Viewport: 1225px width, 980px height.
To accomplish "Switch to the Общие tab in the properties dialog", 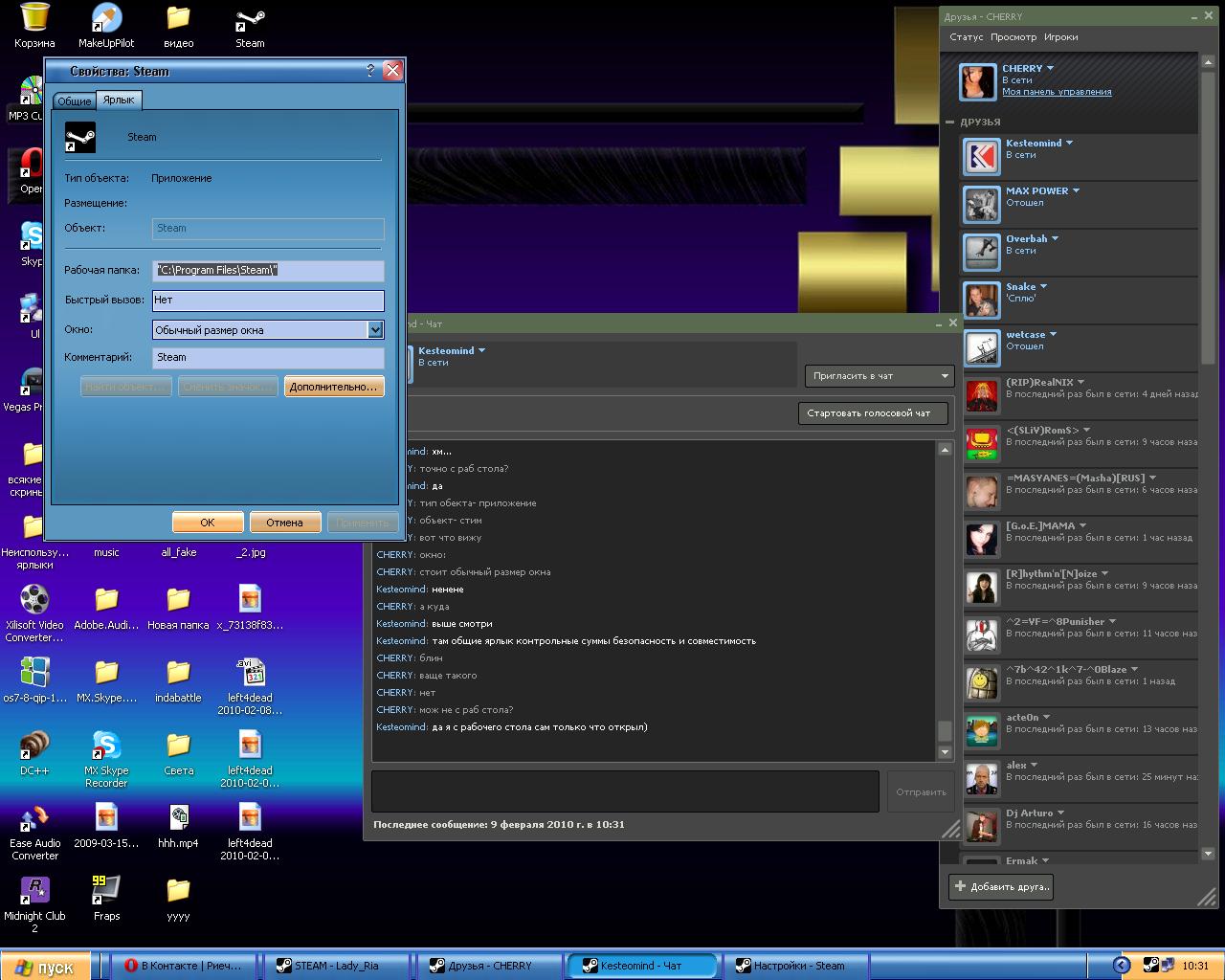I will pyautogui.click(x=74, y=100).
